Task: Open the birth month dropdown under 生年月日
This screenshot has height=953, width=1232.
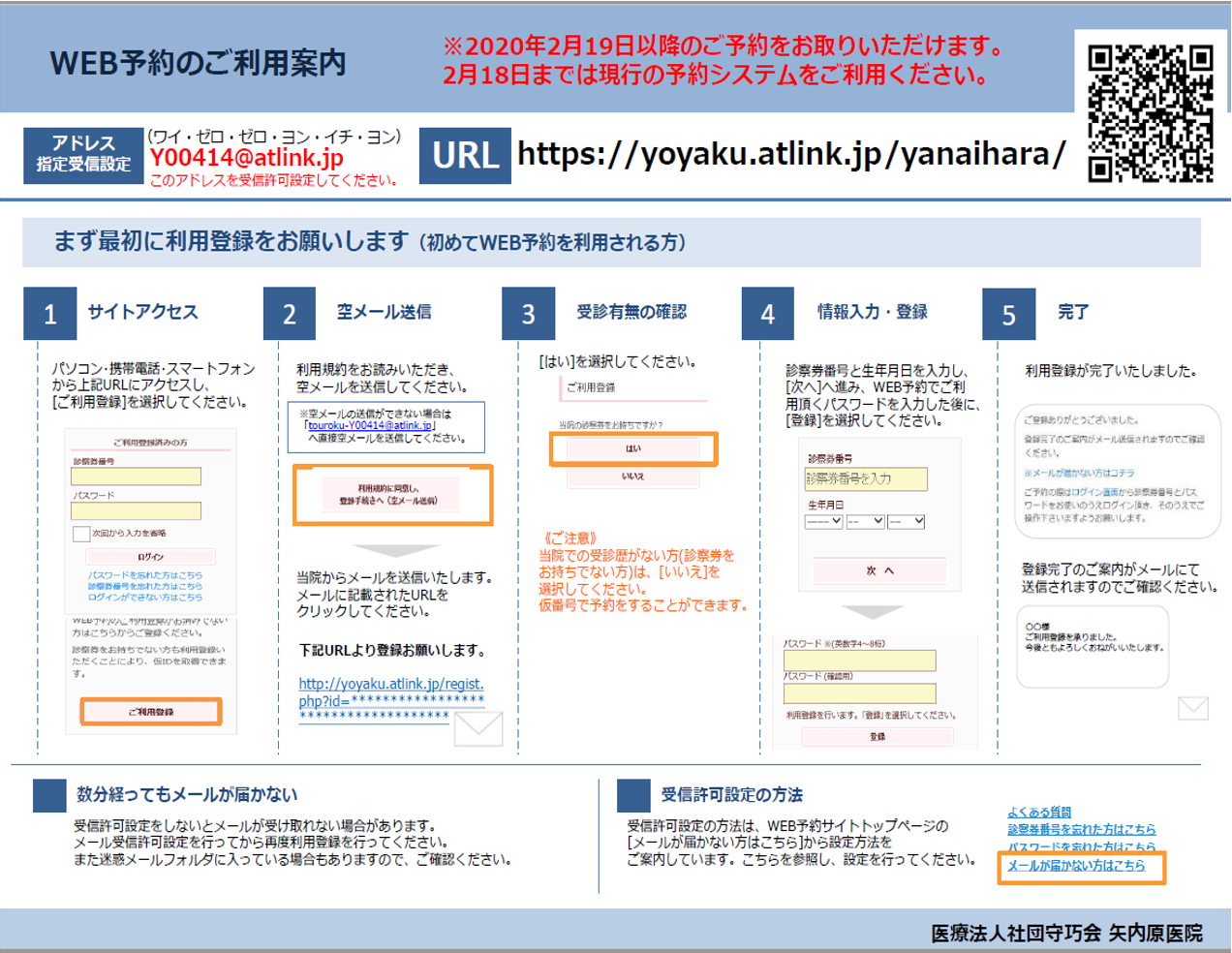Action: tap(865, 521)
